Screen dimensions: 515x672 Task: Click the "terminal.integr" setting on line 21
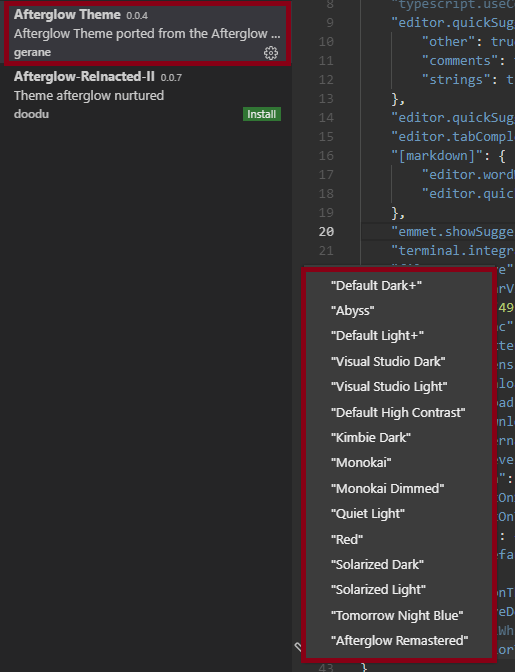[x=452, y=251]
